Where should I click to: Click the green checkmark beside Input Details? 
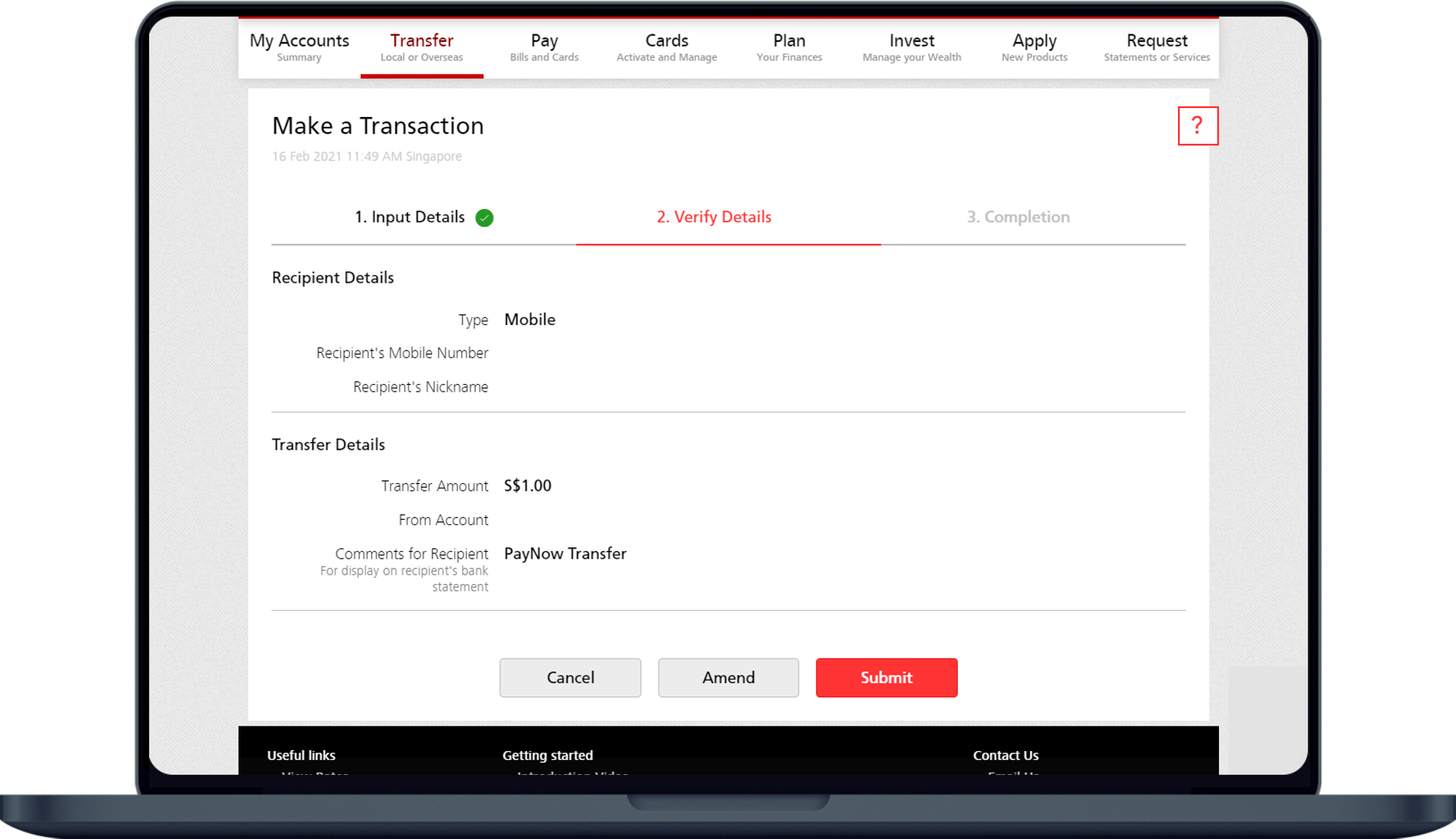pos(485,218)
